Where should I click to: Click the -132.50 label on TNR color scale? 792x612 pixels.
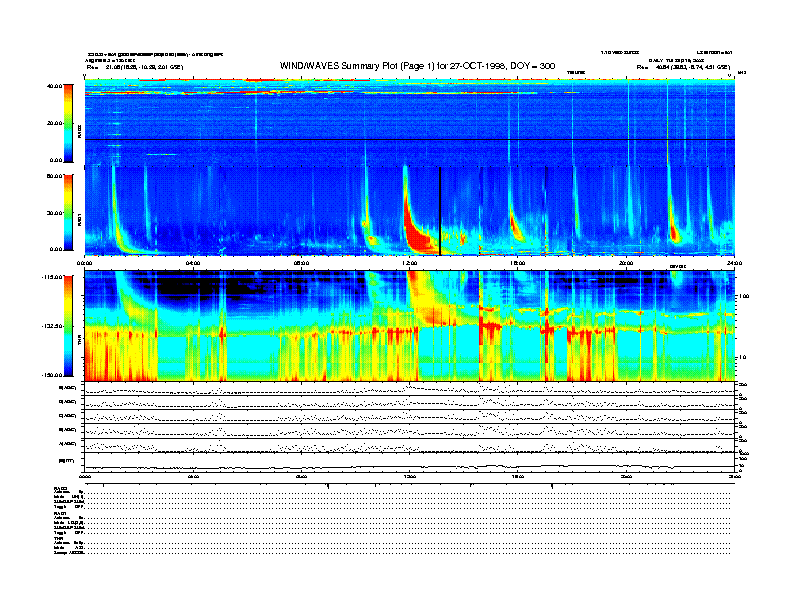click(x=52, y=326)
